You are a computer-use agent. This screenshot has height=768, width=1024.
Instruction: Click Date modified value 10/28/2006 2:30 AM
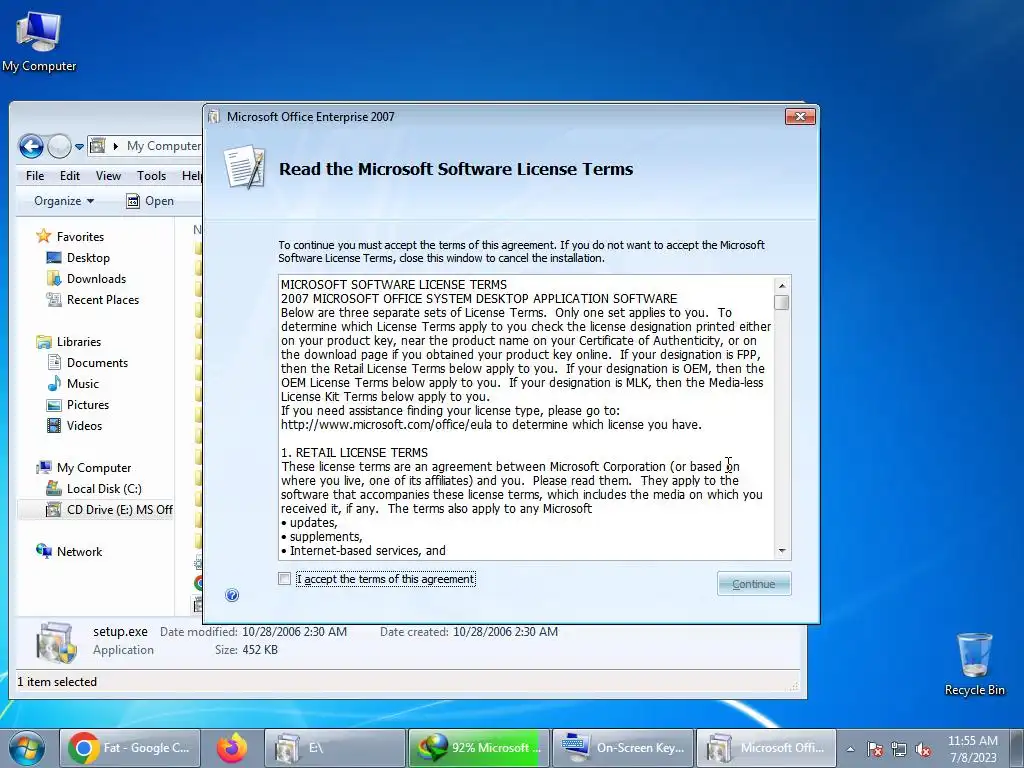click(295, 632)
